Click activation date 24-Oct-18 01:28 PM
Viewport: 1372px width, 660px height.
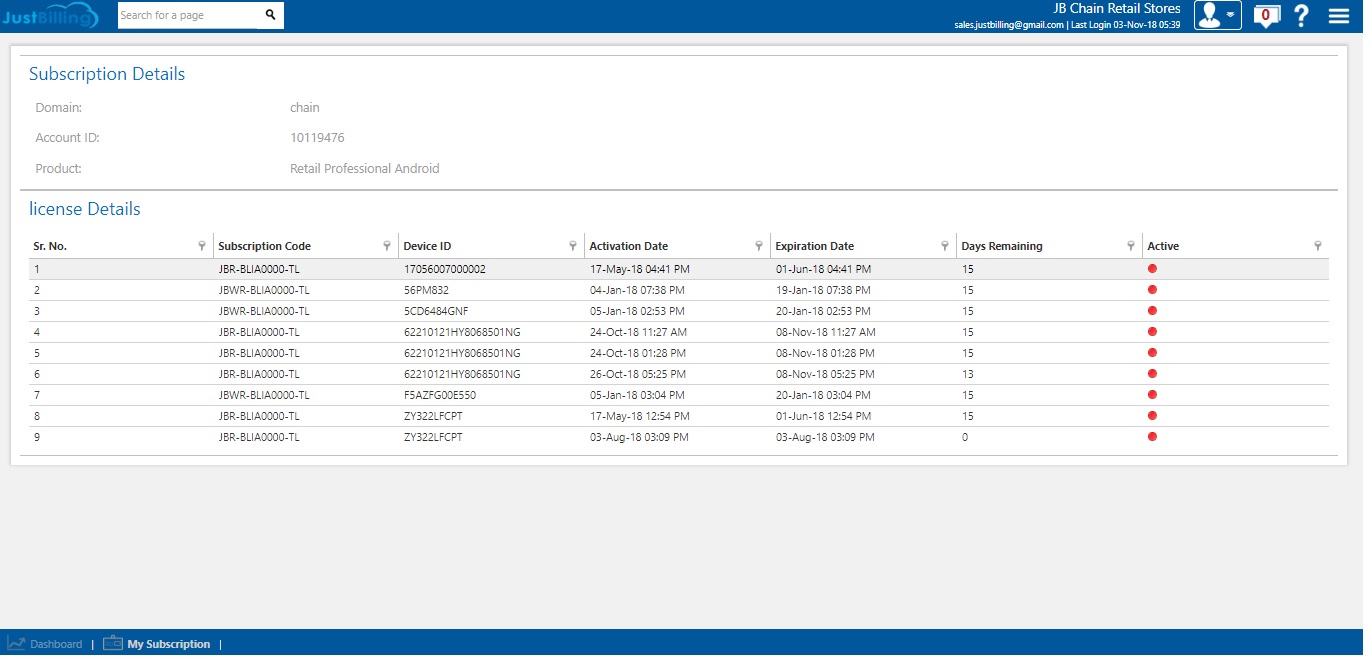point(638,353)
